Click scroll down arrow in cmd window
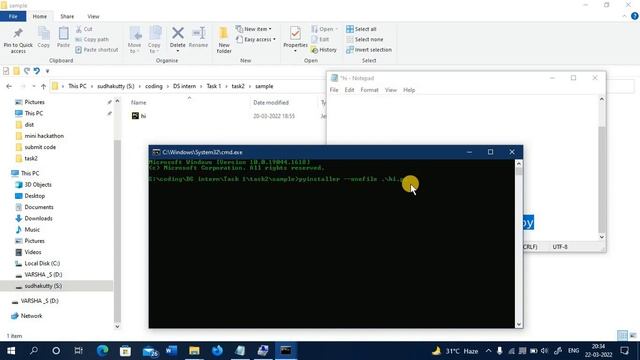 519,324
